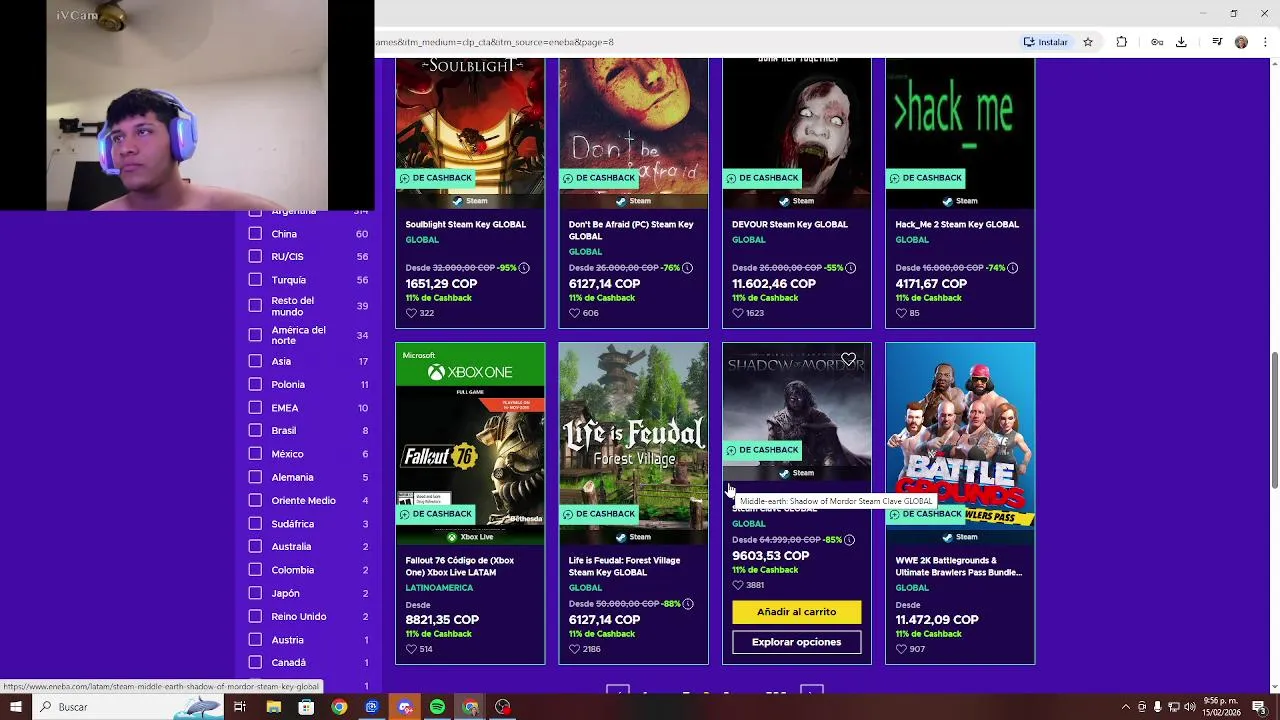Viewport: 1280px width, 720px height.
Task: Open WWE 2K Battlegrounds cover thumbnail
Action: point(960,444)
